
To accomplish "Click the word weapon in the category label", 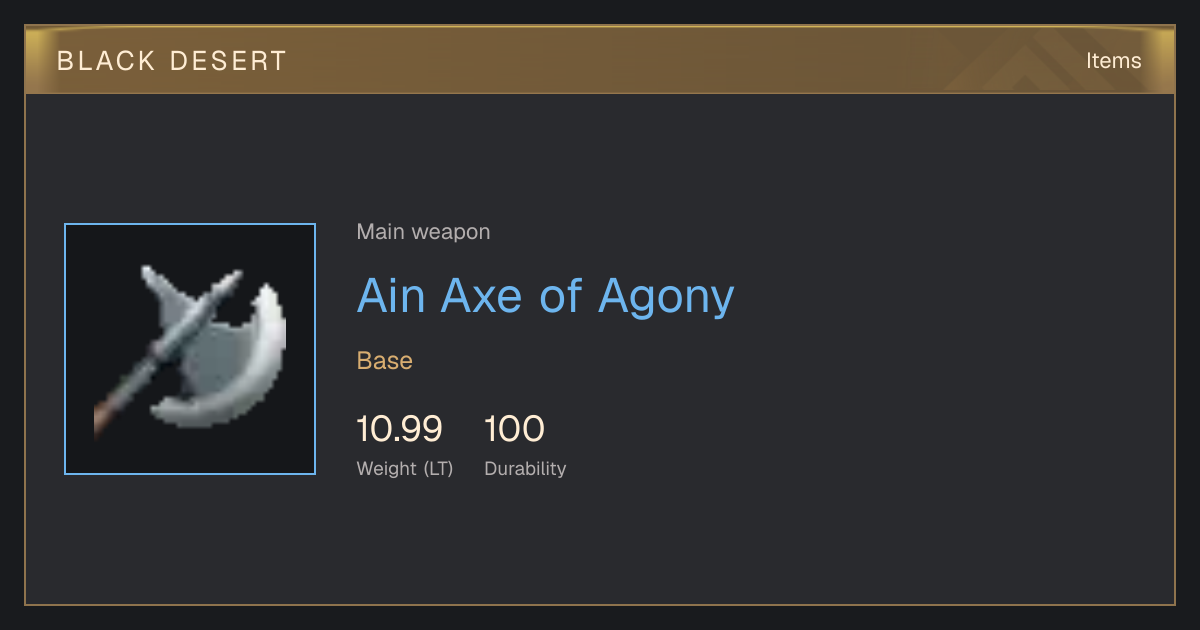I will click(x=452, y=233).
